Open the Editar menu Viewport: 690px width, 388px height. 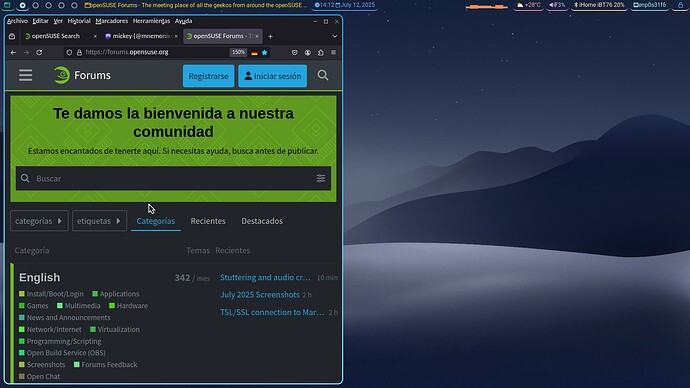coord(40,21)
